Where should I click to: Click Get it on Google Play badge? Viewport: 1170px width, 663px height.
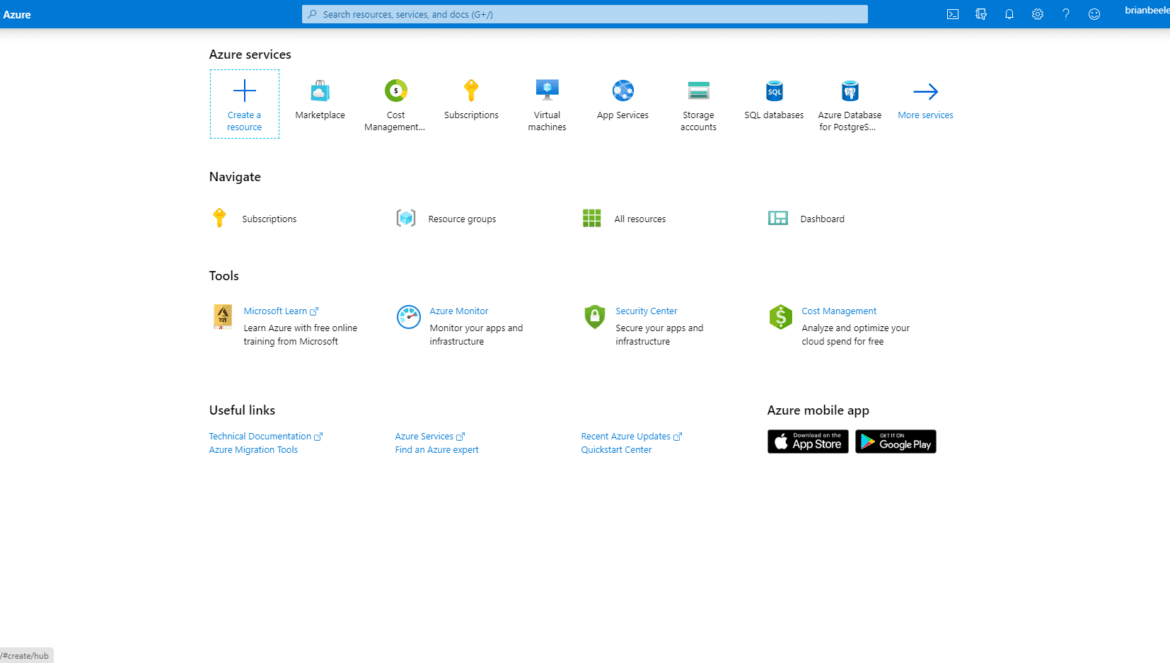(895, 442)
